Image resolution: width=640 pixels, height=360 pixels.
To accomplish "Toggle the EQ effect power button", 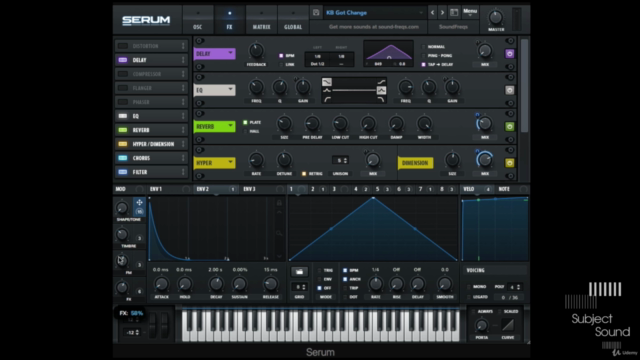I will point(509,90).
